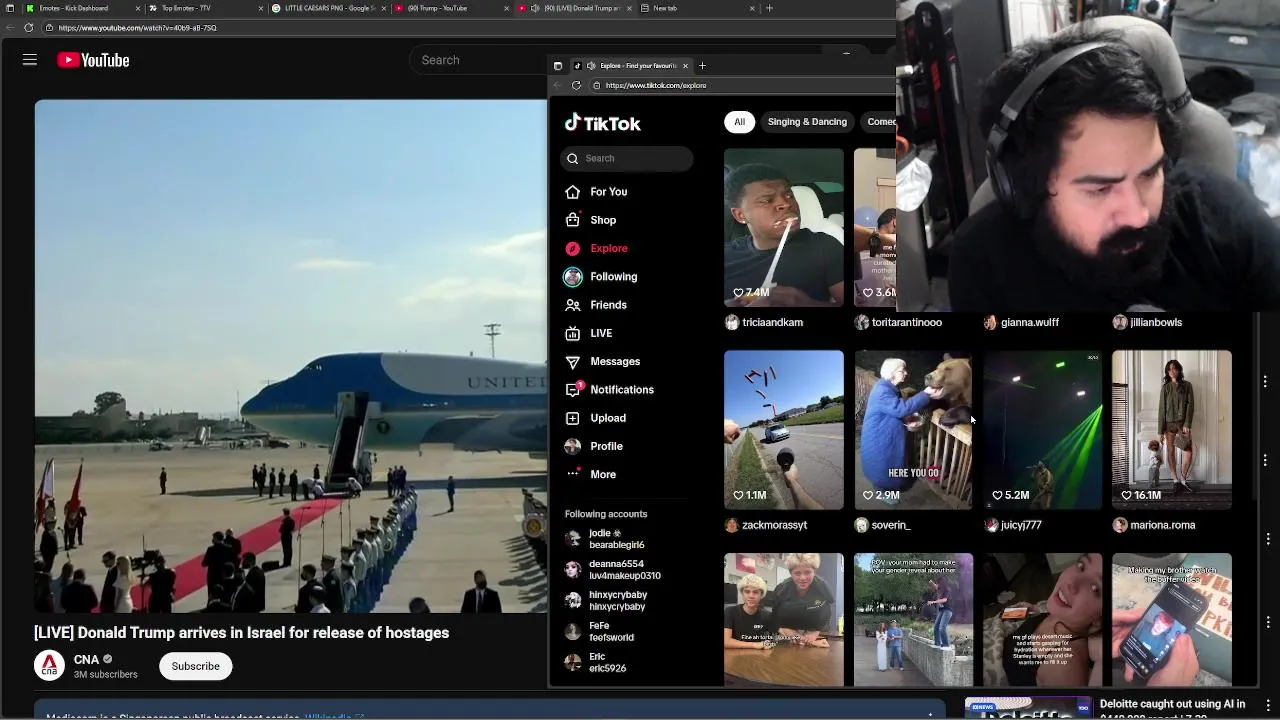Click the TikTok logo
This screenshot has height=720, width=1280.
[603, 123]
